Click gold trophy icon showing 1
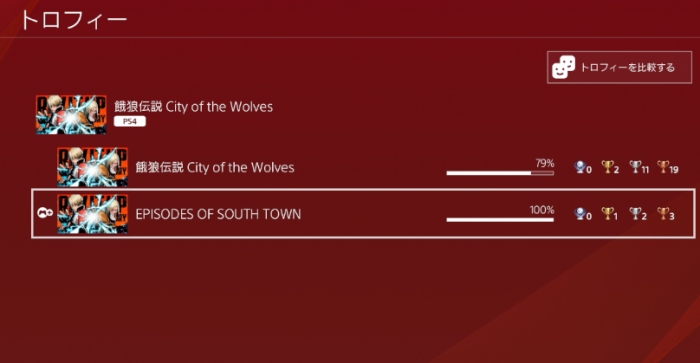 pos(607,213)
